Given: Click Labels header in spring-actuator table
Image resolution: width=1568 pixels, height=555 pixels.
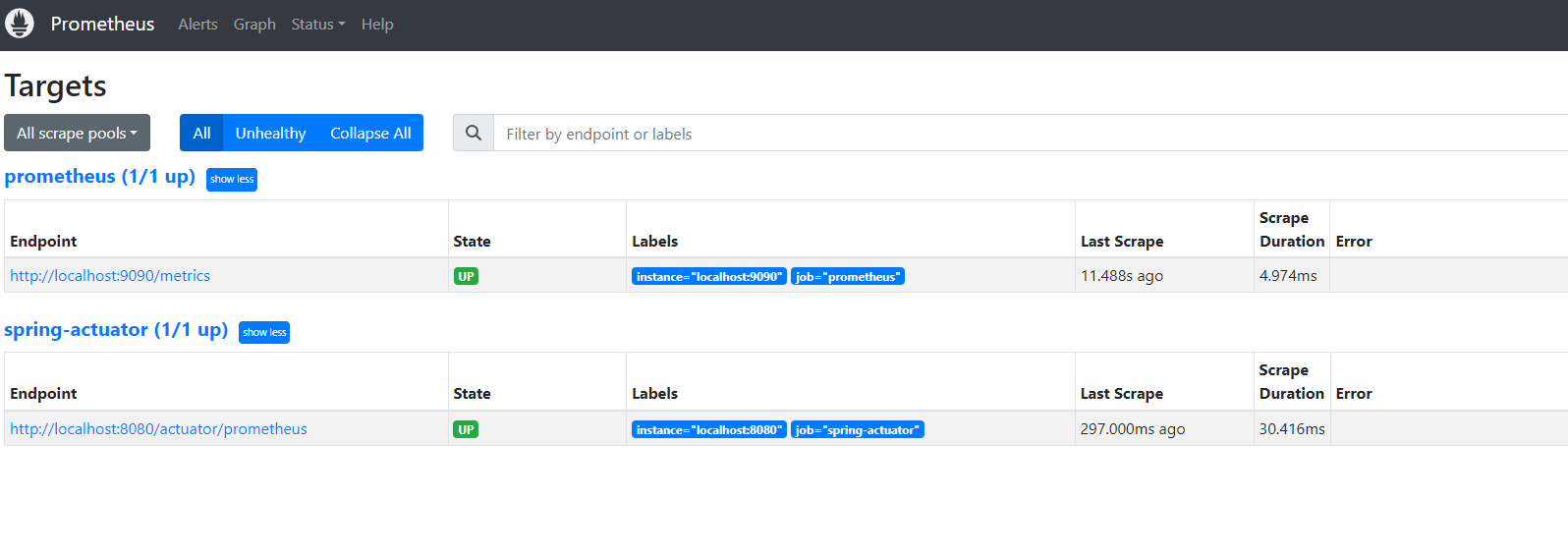Looking at the screenshot, I should pos(654,393).
